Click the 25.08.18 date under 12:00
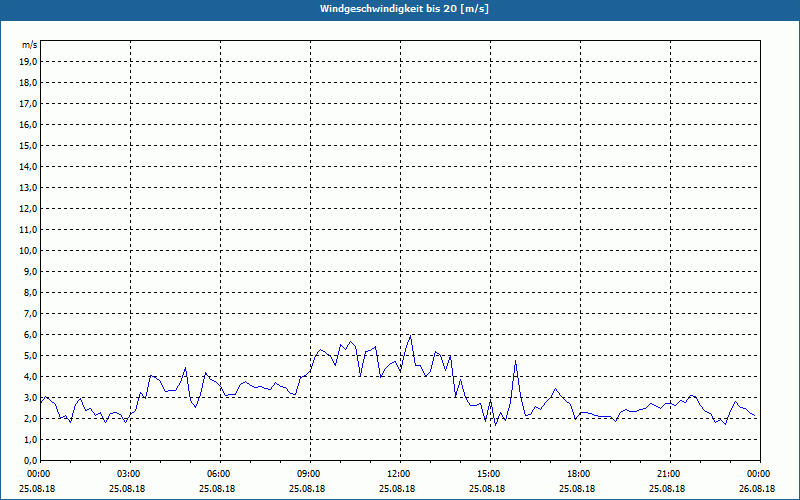 pos(397,489)
